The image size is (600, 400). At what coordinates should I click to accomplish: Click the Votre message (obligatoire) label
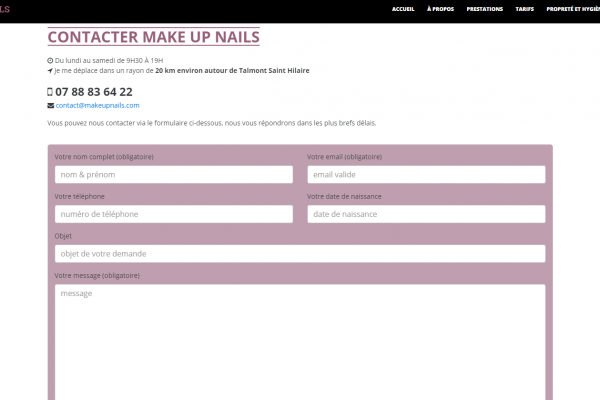click(x=97, y=275)
